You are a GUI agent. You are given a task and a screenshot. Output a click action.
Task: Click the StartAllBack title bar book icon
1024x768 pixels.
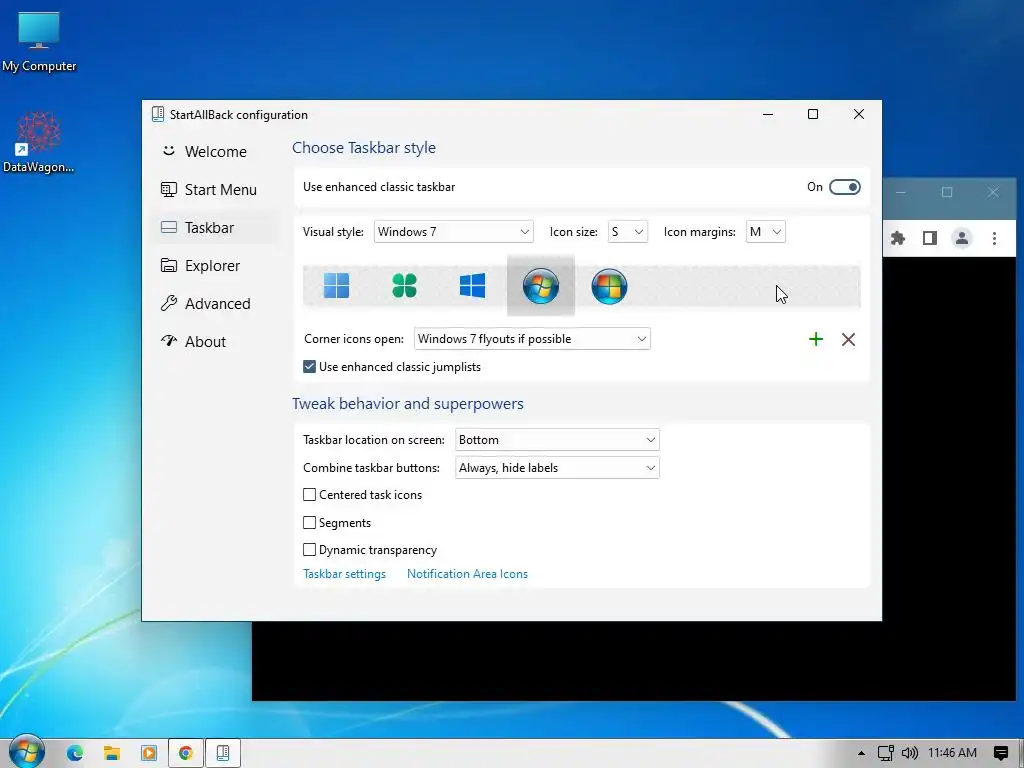157,114
